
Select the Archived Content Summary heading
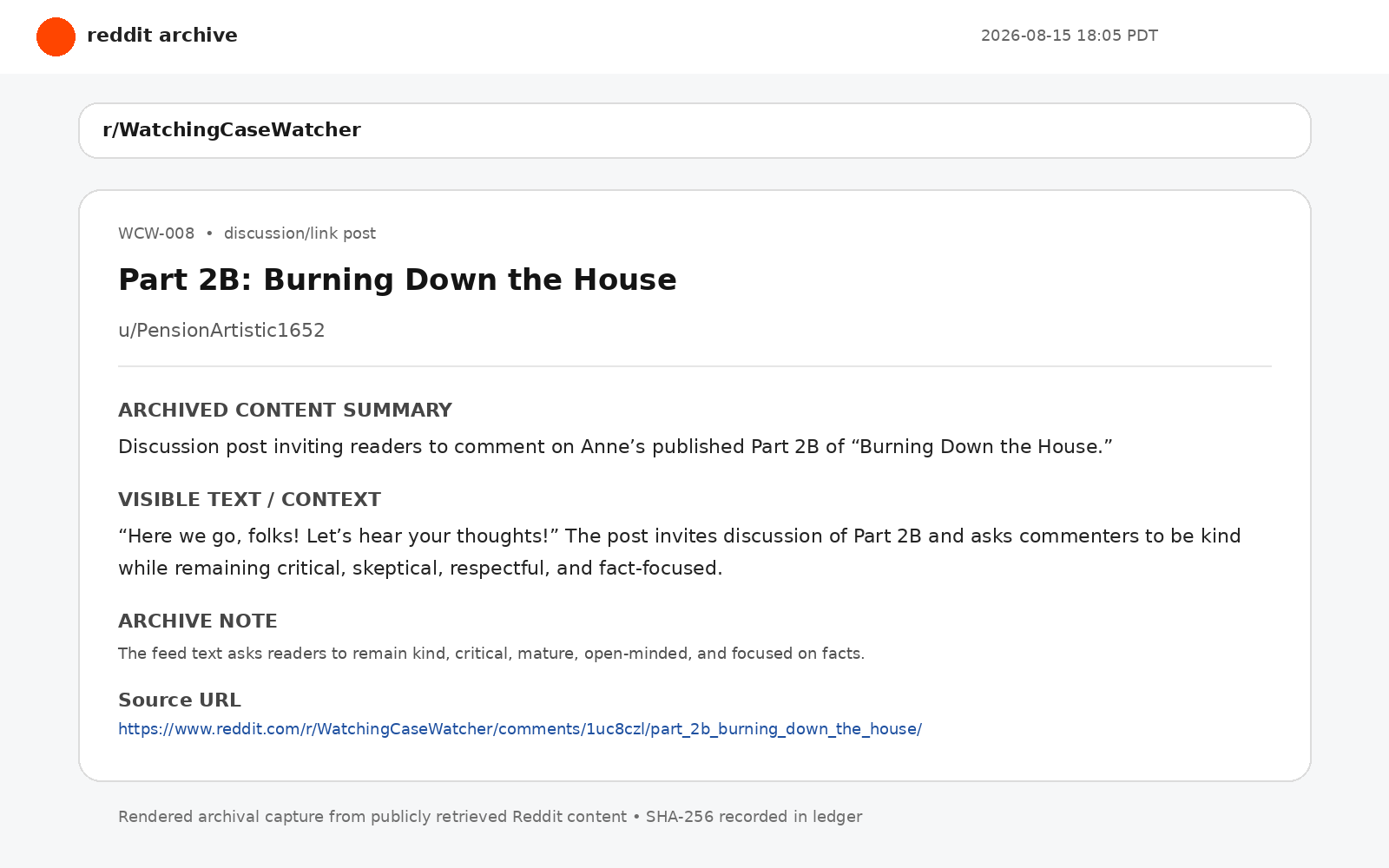285,410
